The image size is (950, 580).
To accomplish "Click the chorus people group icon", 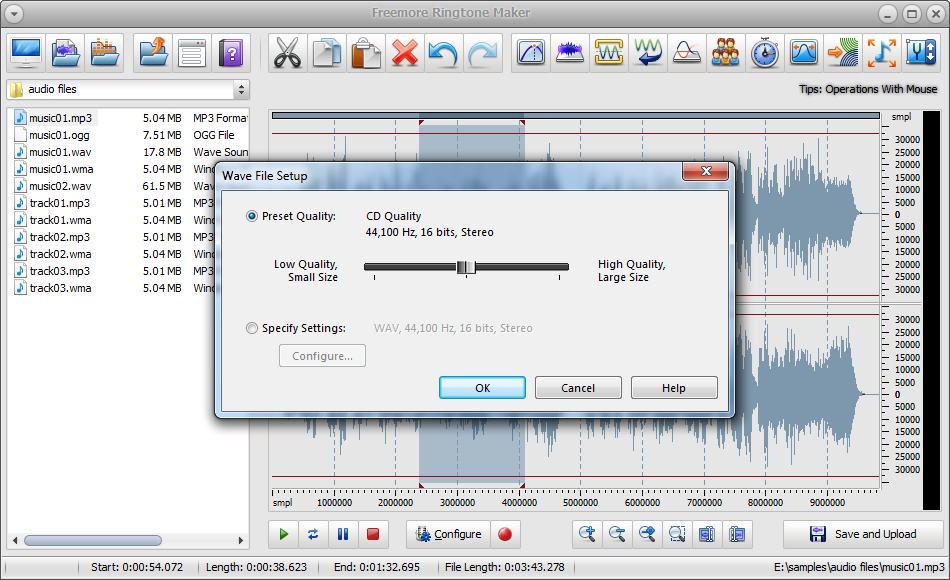I will (x=725, y=53).
